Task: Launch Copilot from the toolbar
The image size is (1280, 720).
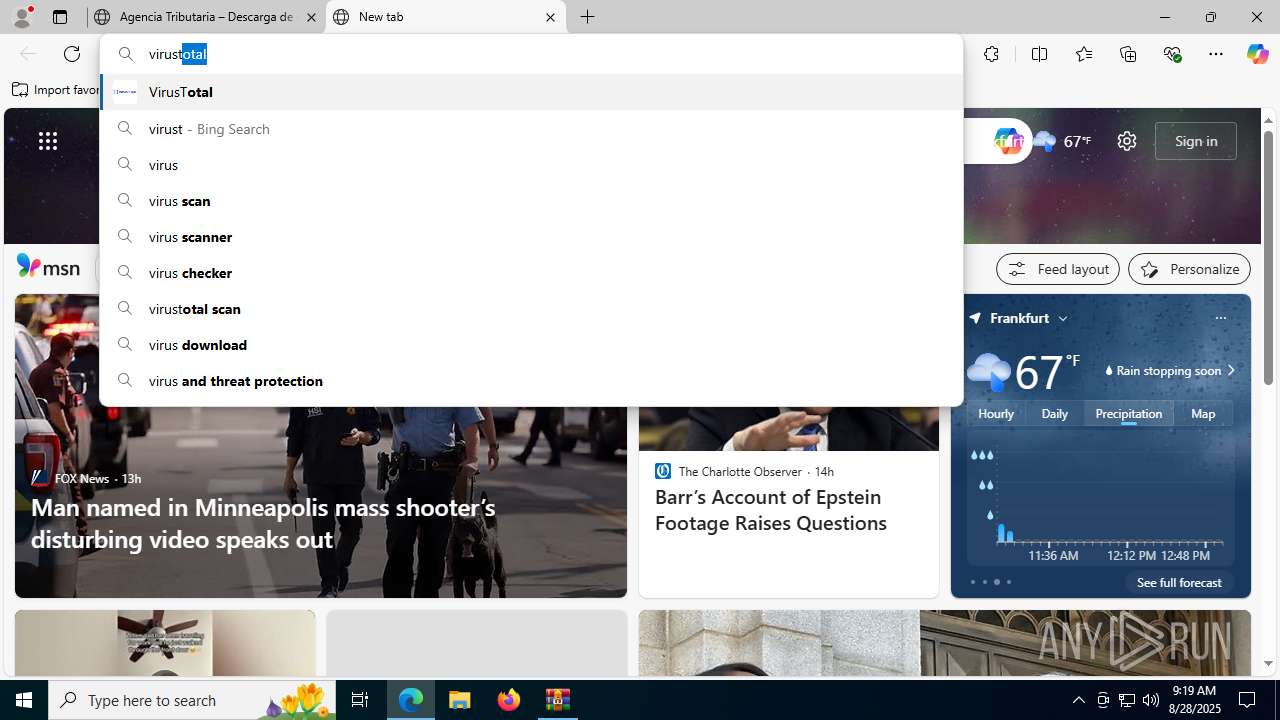Action: [1257, 54]
